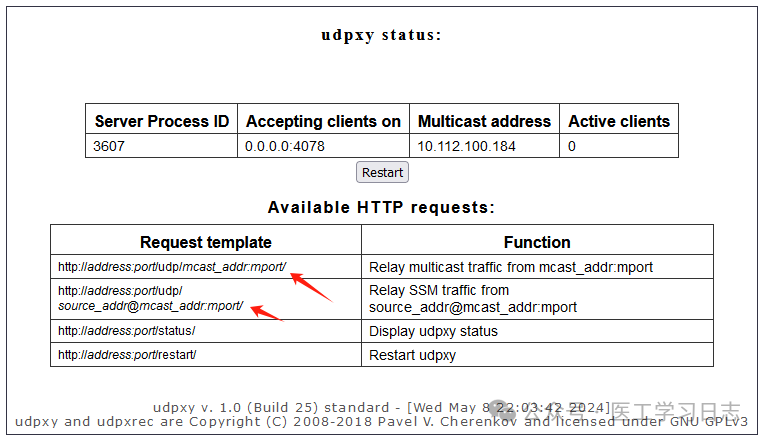Select the source_addr@mcast_addr:mport request template
Viewport: 765px width, 442px height.
pyautogui.click(x=150, y=298)
